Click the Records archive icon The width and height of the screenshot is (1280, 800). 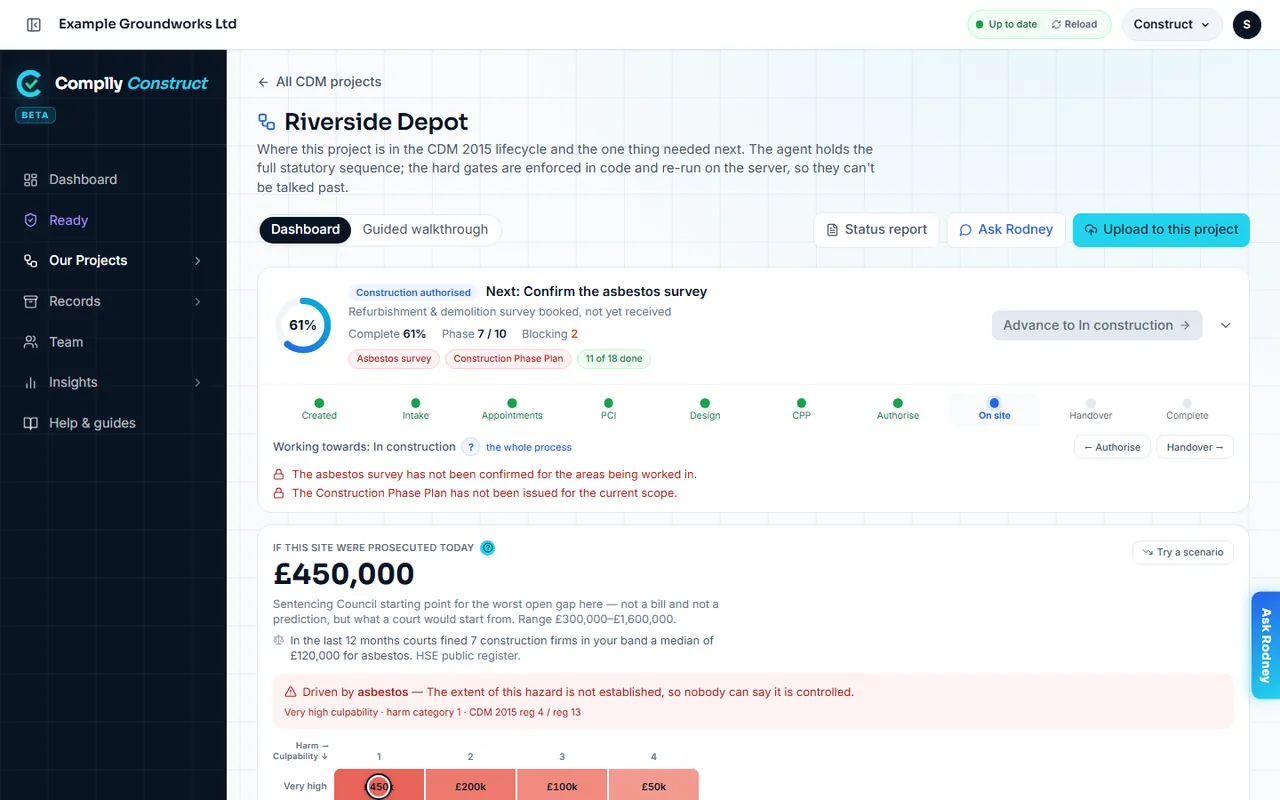pyautogui.click(x=31, y=301)
